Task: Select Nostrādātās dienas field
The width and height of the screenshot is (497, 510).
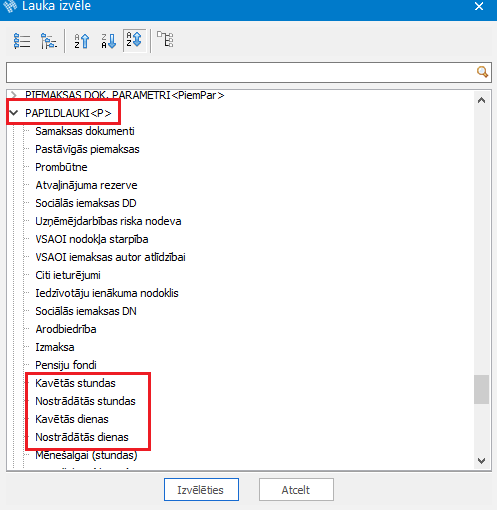Action: click(82, 437)
